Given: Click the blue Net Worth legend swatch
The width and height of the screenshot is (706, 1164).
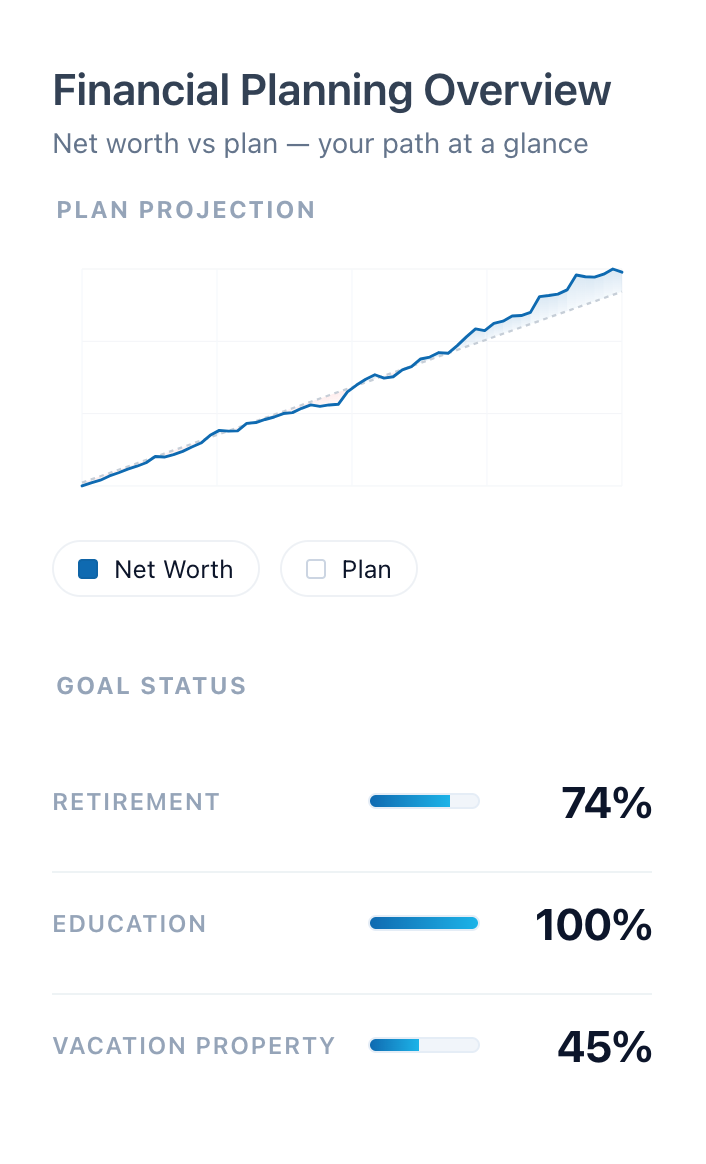Looking at the screenshot, I should (x=89, y=568).
